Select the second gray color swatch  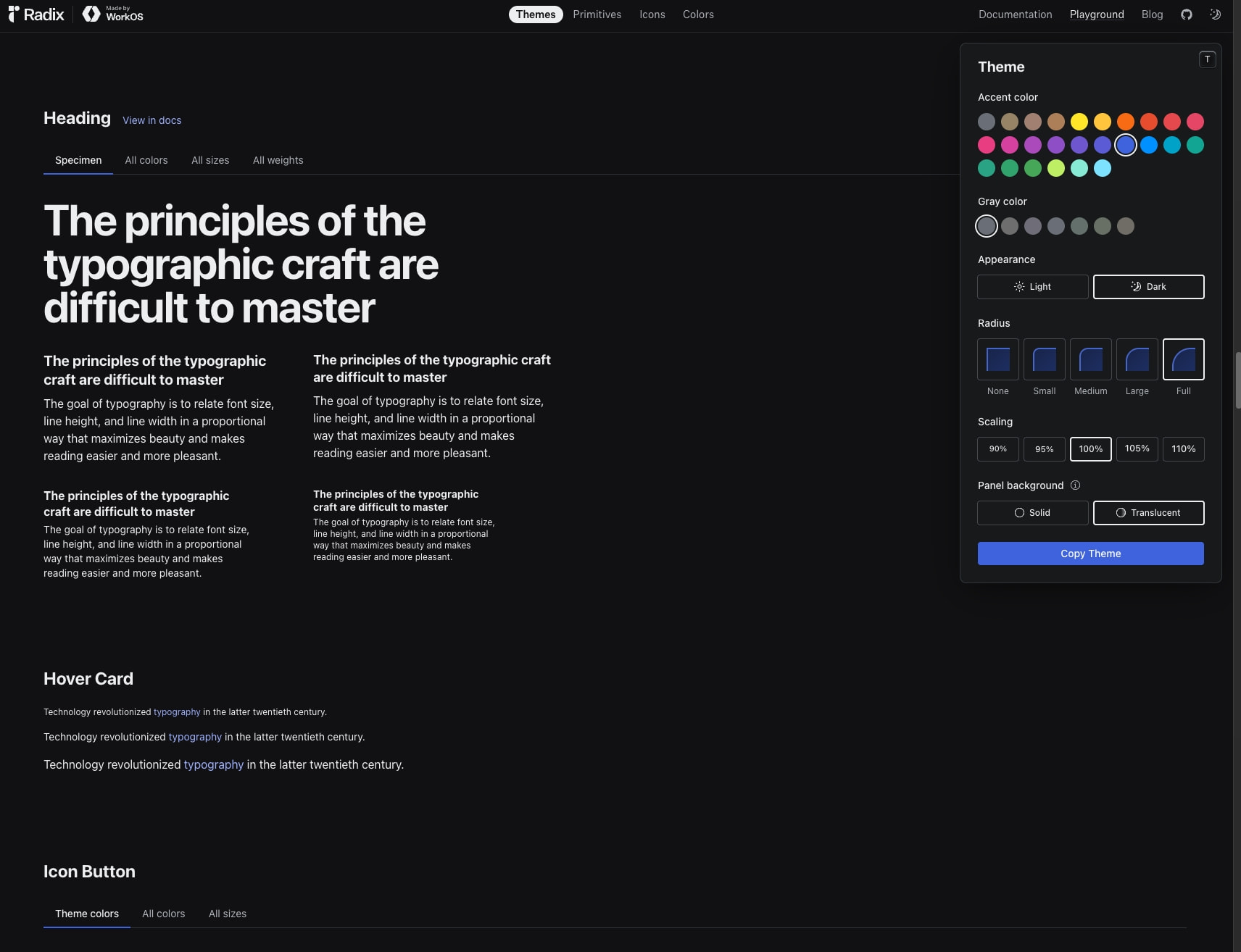(x=1009, y=226)
